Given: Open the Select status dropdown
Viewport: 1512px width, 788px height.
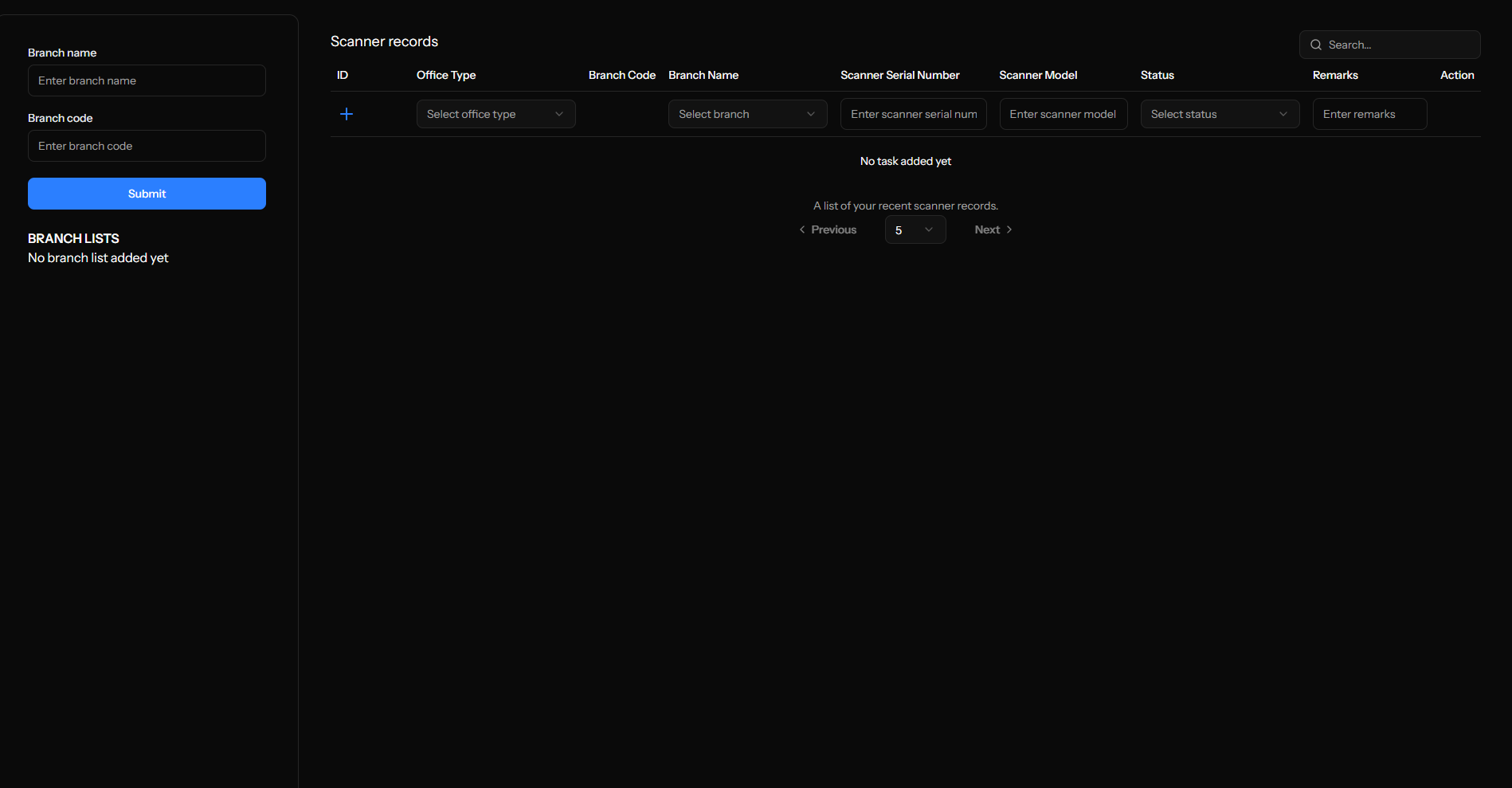Looking at the screenshot, I should pyautogui.click(x=1219, y=114).
